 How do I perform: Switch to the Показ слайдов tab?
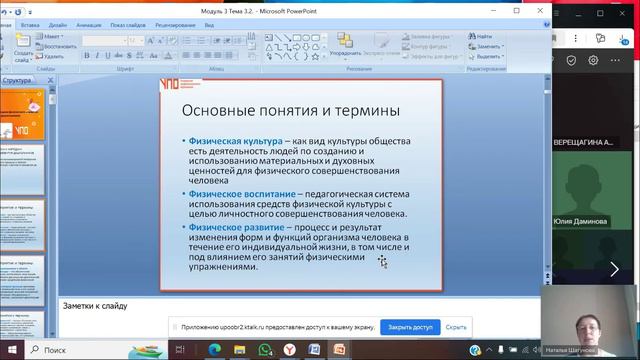click(128, 25)
